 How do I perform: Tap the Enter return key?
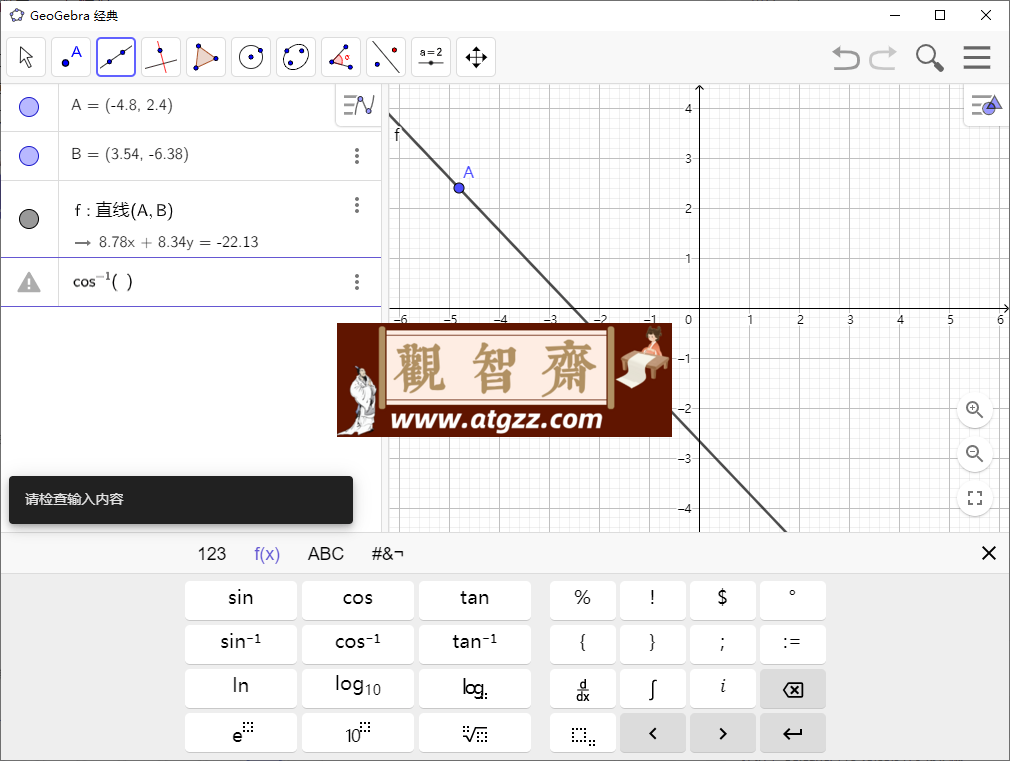pyautogui.click(x=793, y=733)
